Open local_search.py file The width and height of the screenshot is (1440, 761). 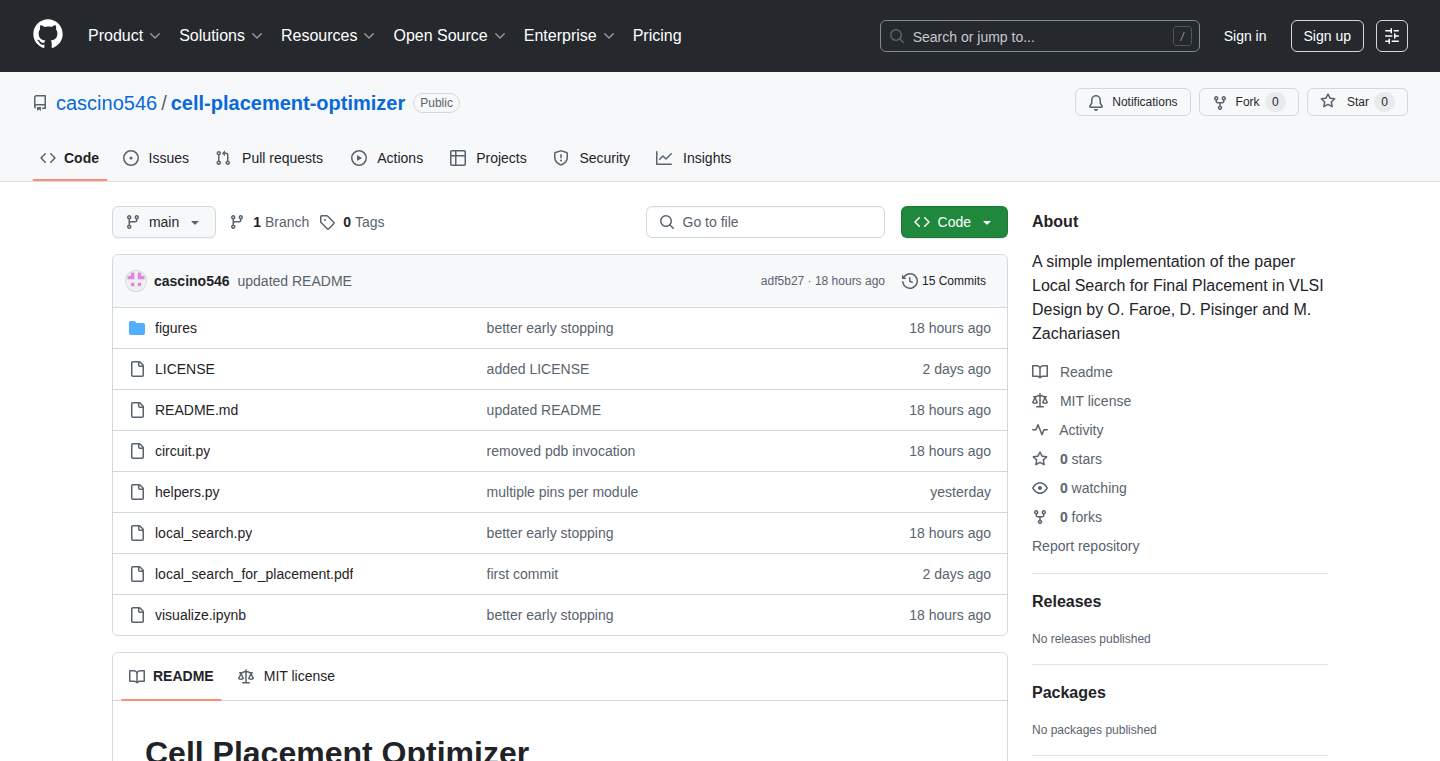pos(204,533)
